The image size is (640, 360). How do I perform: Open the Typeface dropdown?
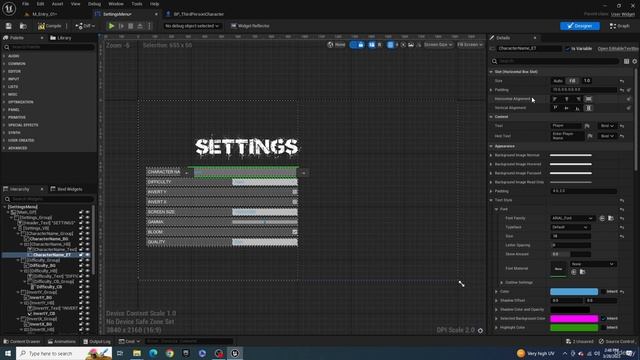click(x=570, y=227)
